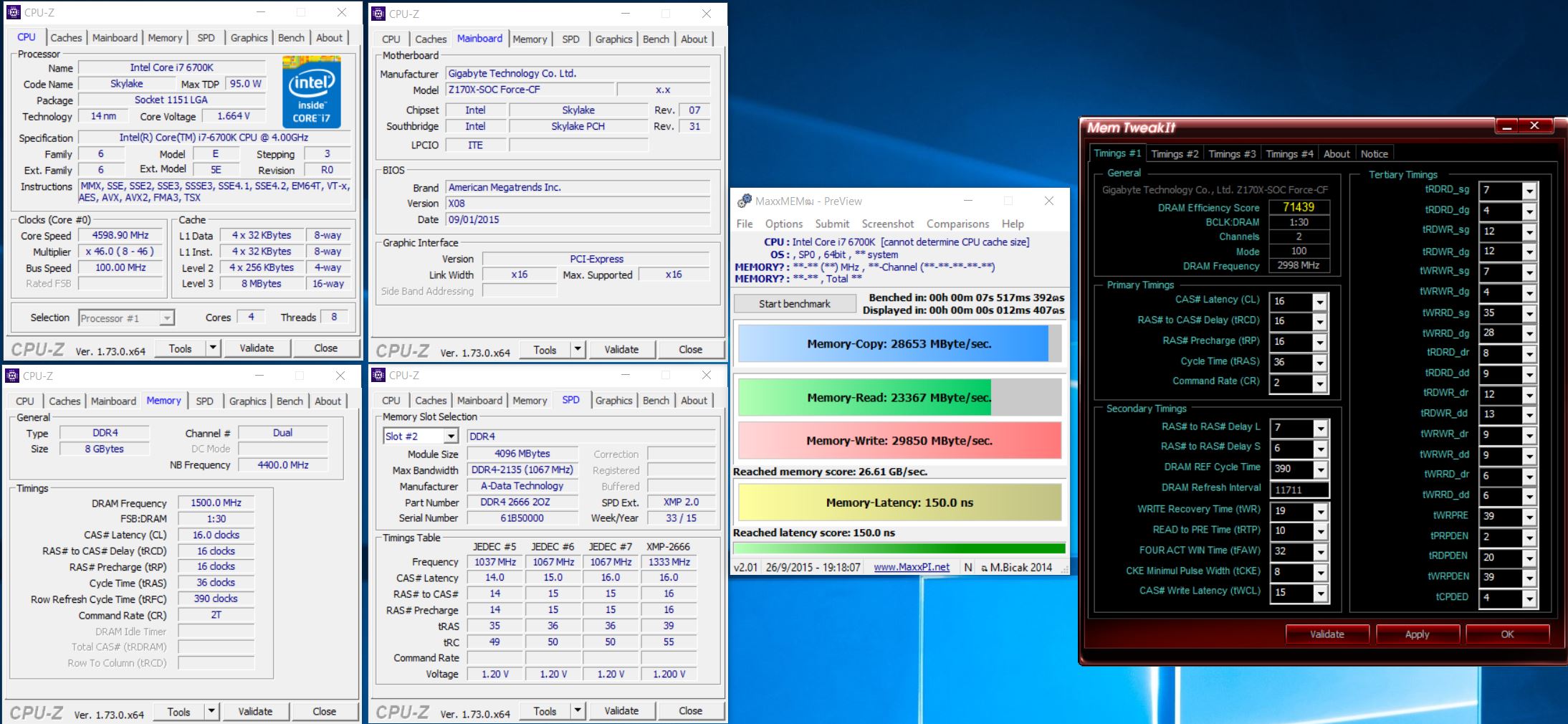
Task: Open the tCPDED dropdown in Tertiary Timings
Action: coord(1529,598)
